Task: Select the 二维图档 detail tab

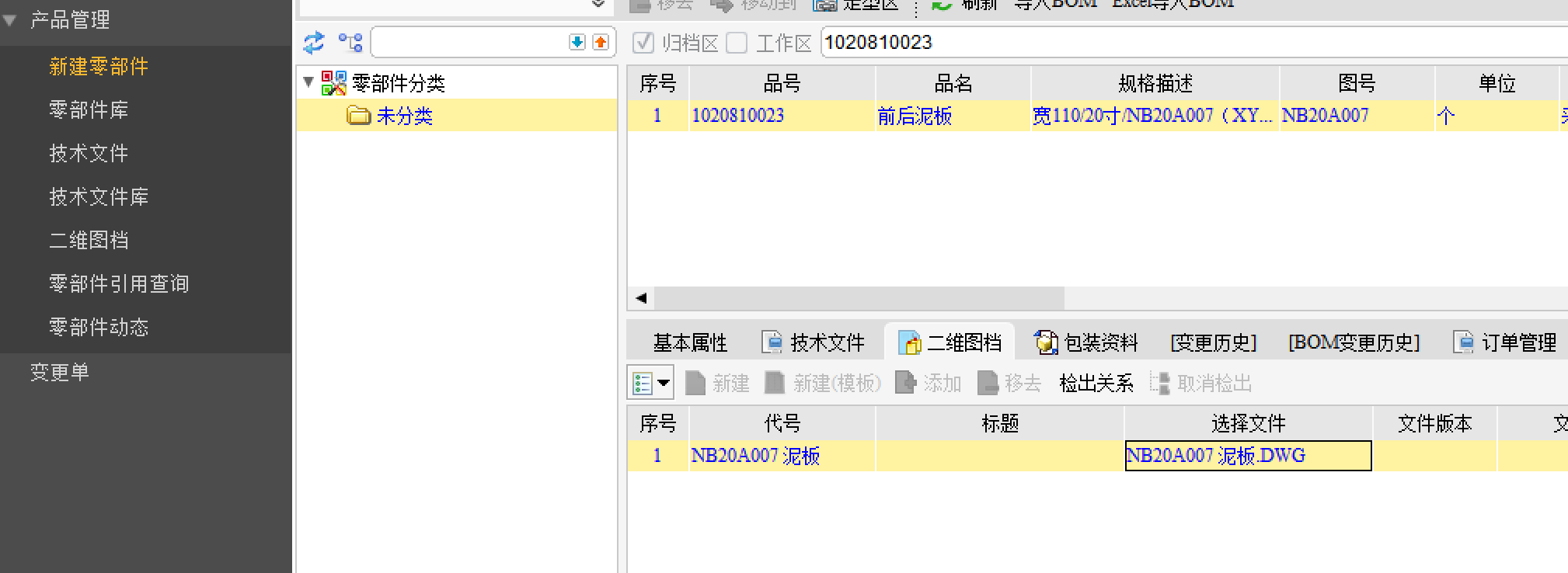Action: 950,342
